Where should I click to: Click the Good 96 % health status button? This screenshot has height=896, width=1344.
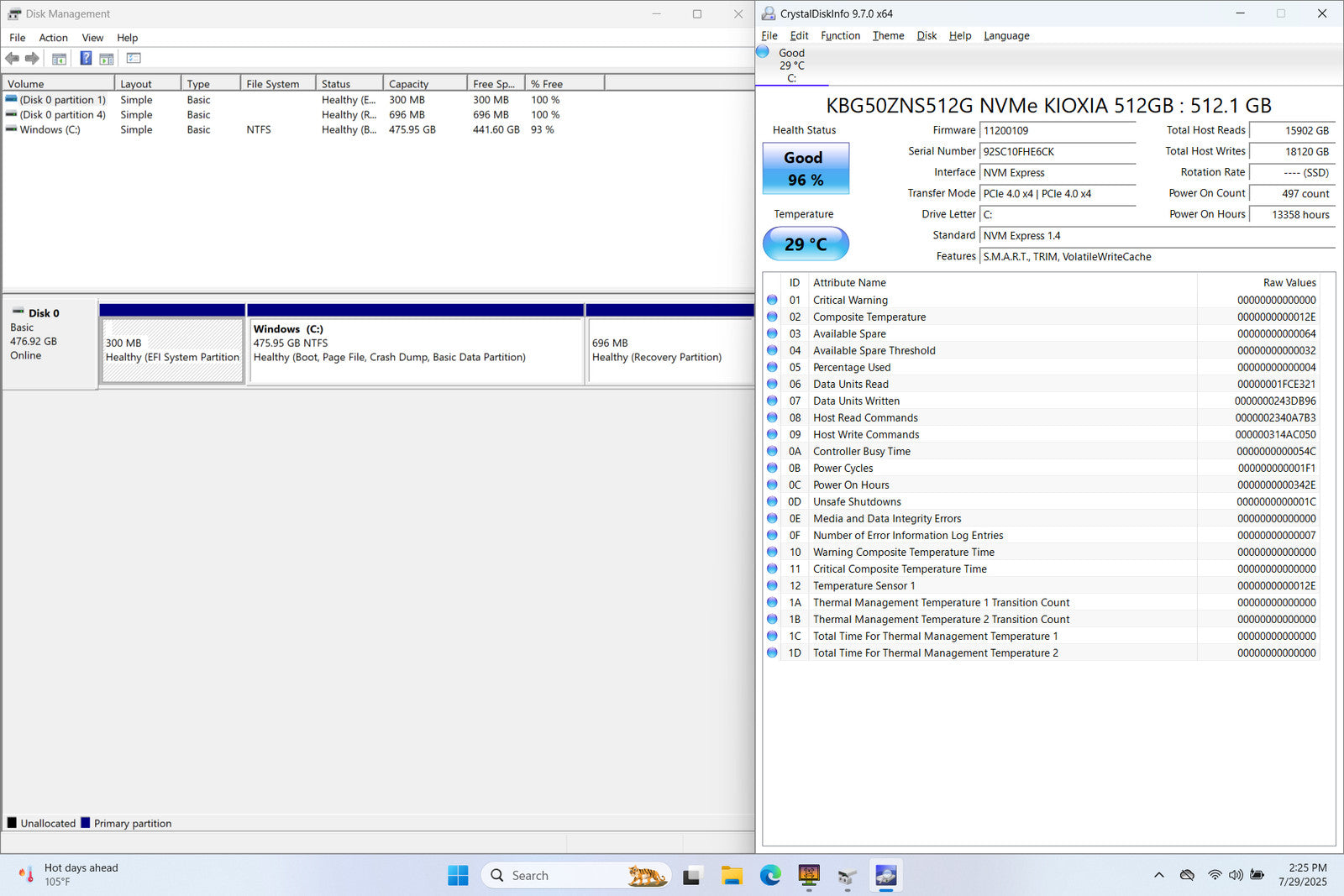[x=805, y=169]
